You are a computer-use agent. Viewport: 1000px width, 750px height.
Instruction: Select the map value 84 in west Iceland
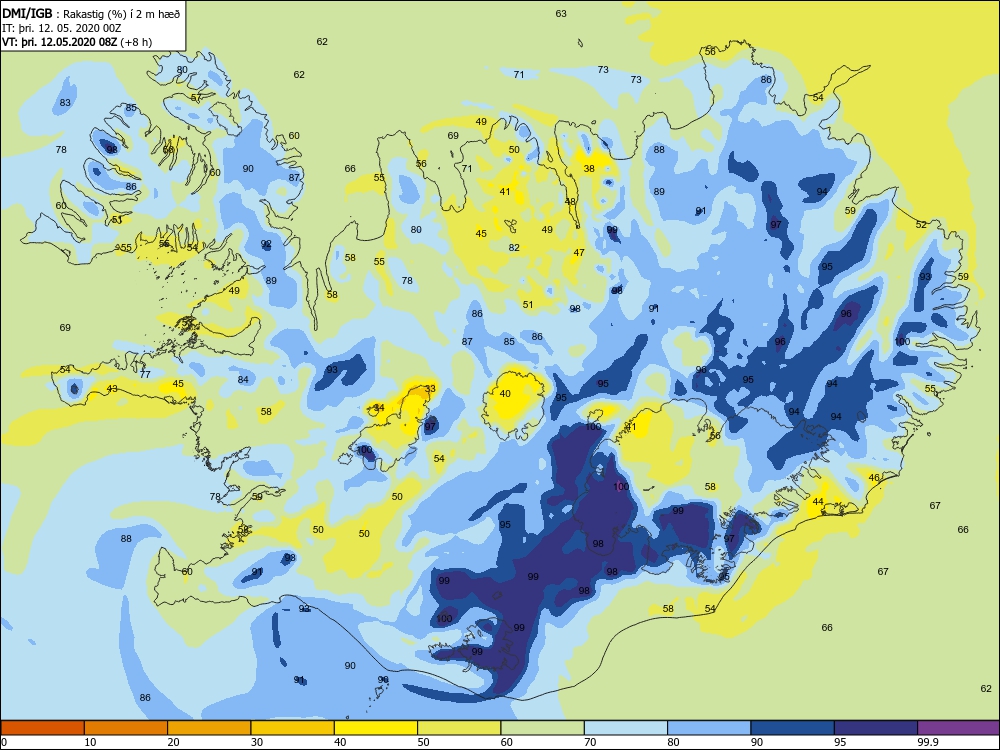243,379
